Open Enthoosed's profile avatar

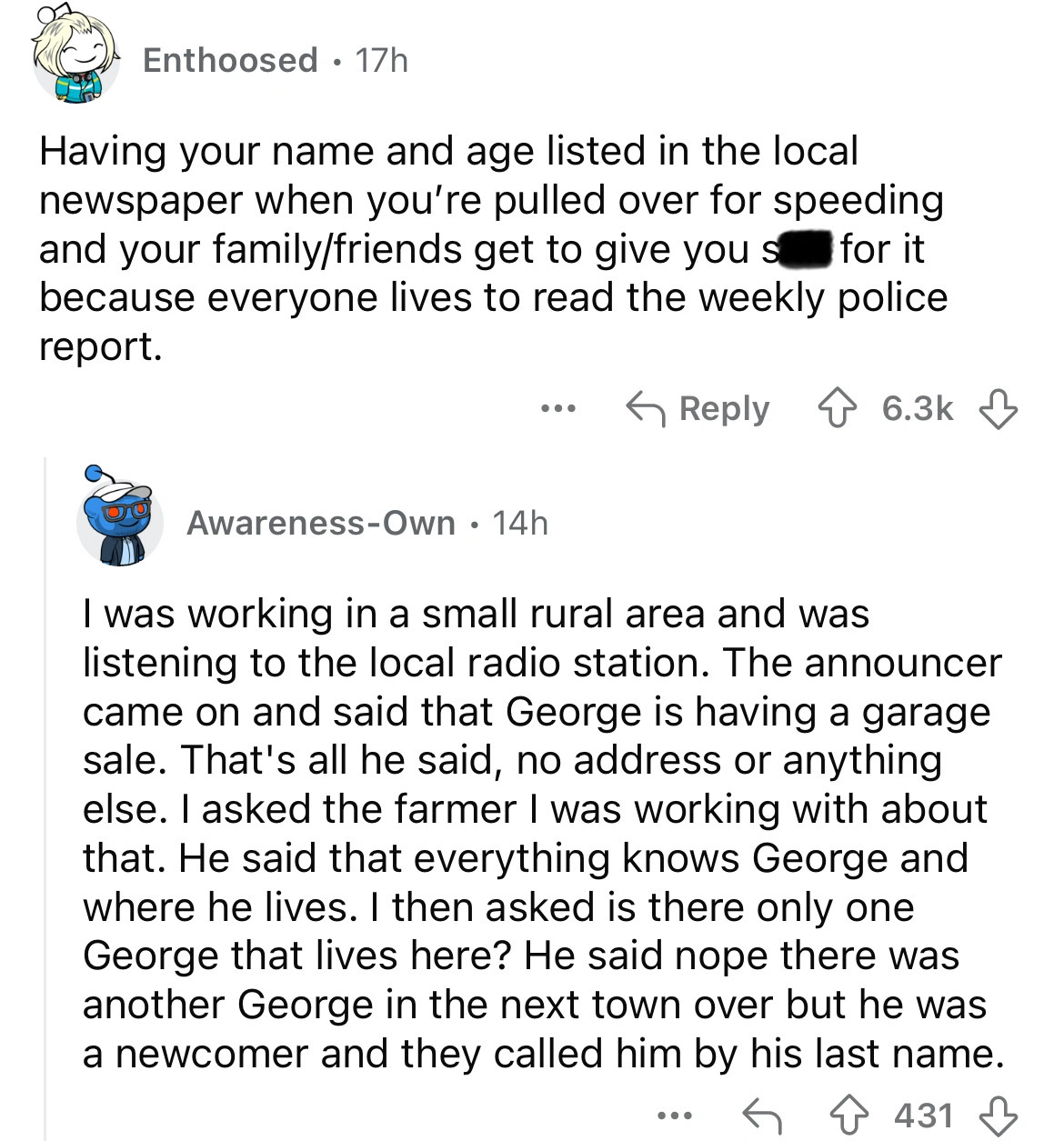click(x=76, y=58)
